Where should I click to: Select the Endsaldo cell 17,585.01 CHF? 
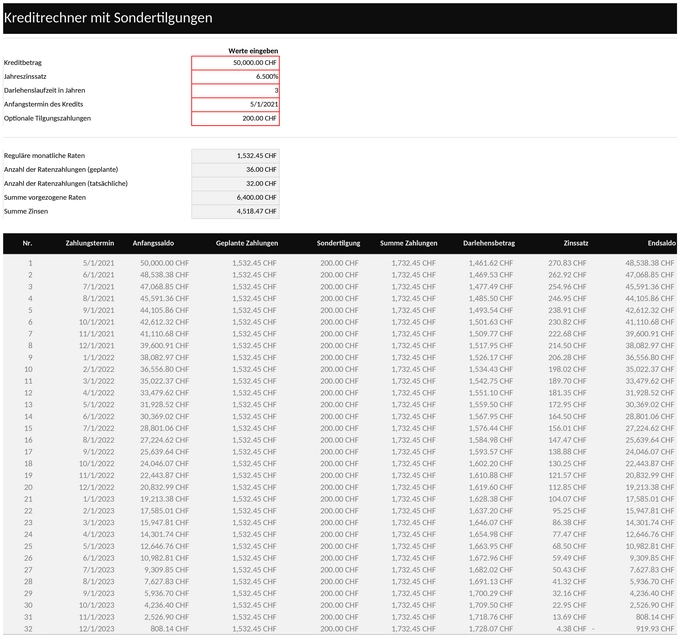pos(650,499)
